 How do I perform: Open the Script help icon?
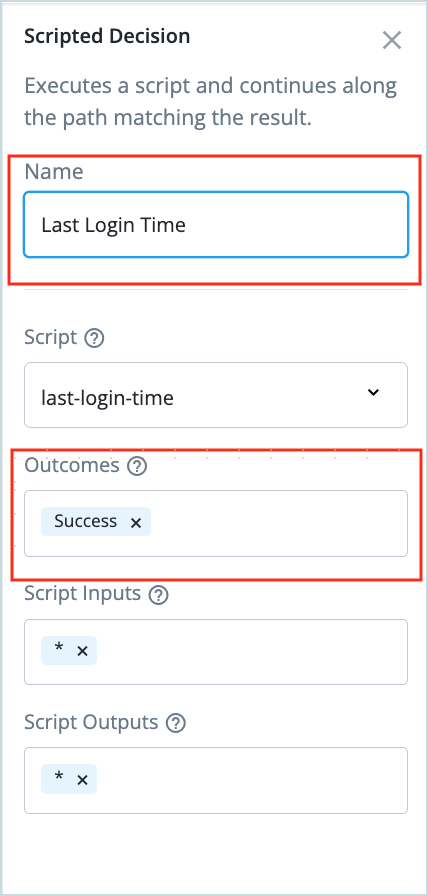[94, 339]
